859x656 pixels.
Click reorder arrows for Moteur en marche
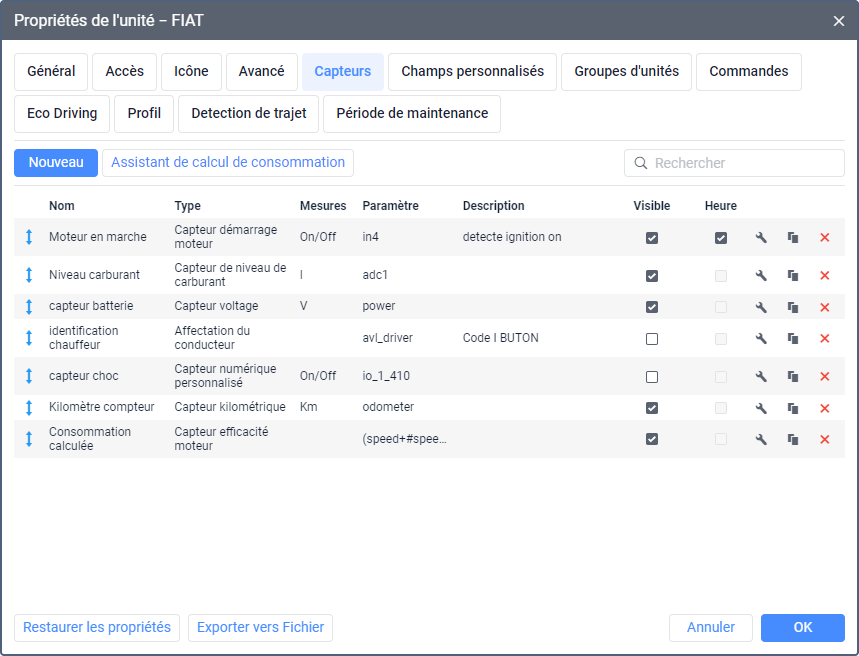pos(29,238)
